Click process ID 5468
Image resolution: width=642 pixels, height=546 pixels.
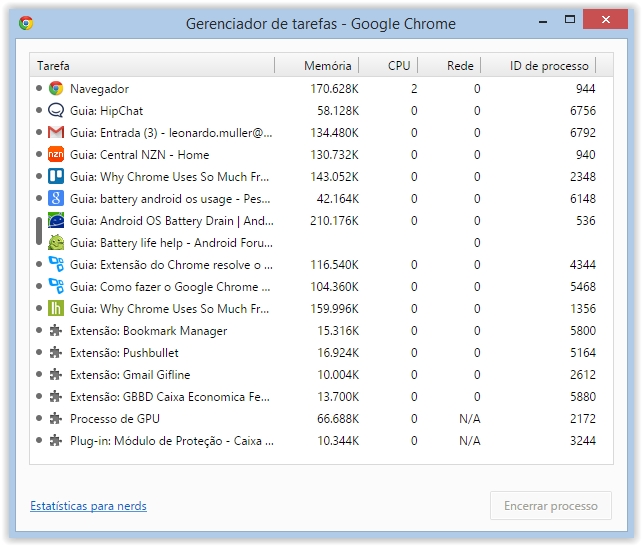[x=583, y=287]
